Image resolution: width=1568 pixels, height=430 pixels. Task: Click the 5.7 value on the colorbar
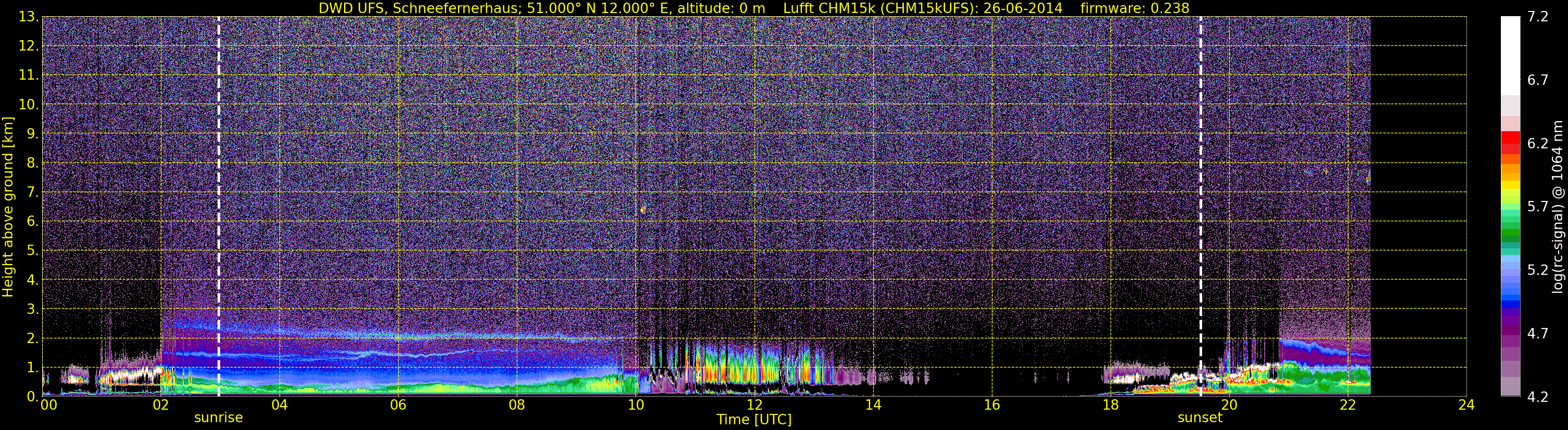(x=1538, y=207)
